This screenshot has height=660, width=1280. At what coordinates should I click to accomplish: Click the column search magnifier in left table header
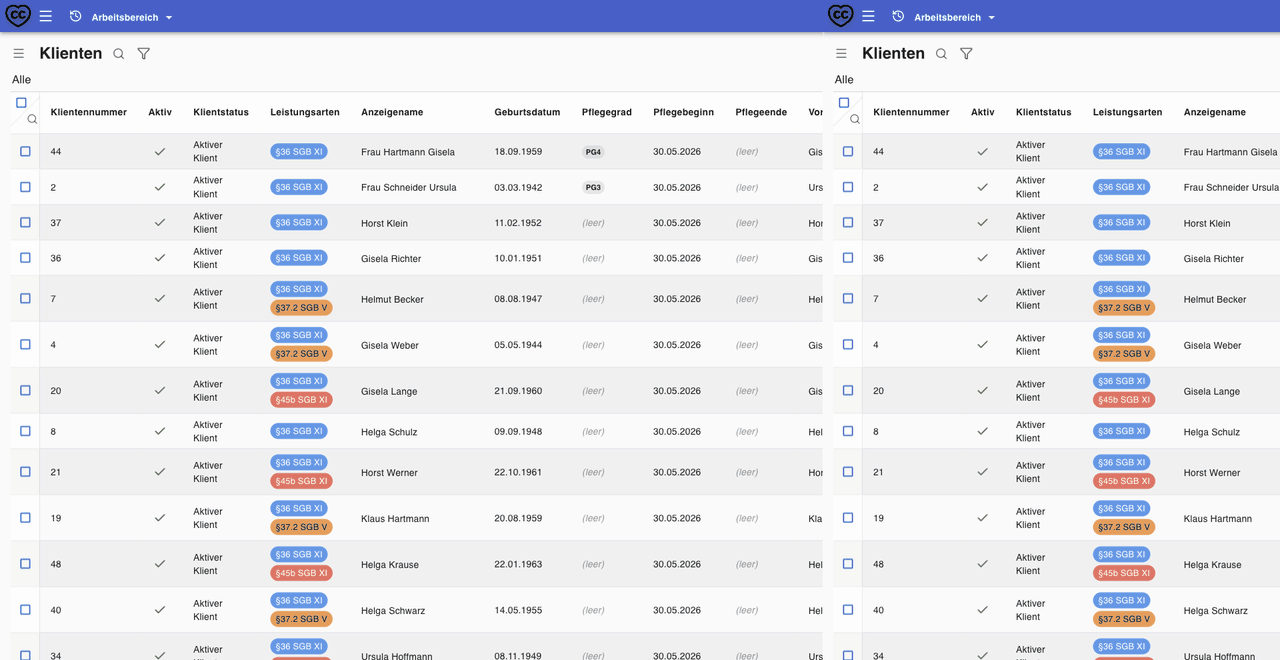point(32,119)
